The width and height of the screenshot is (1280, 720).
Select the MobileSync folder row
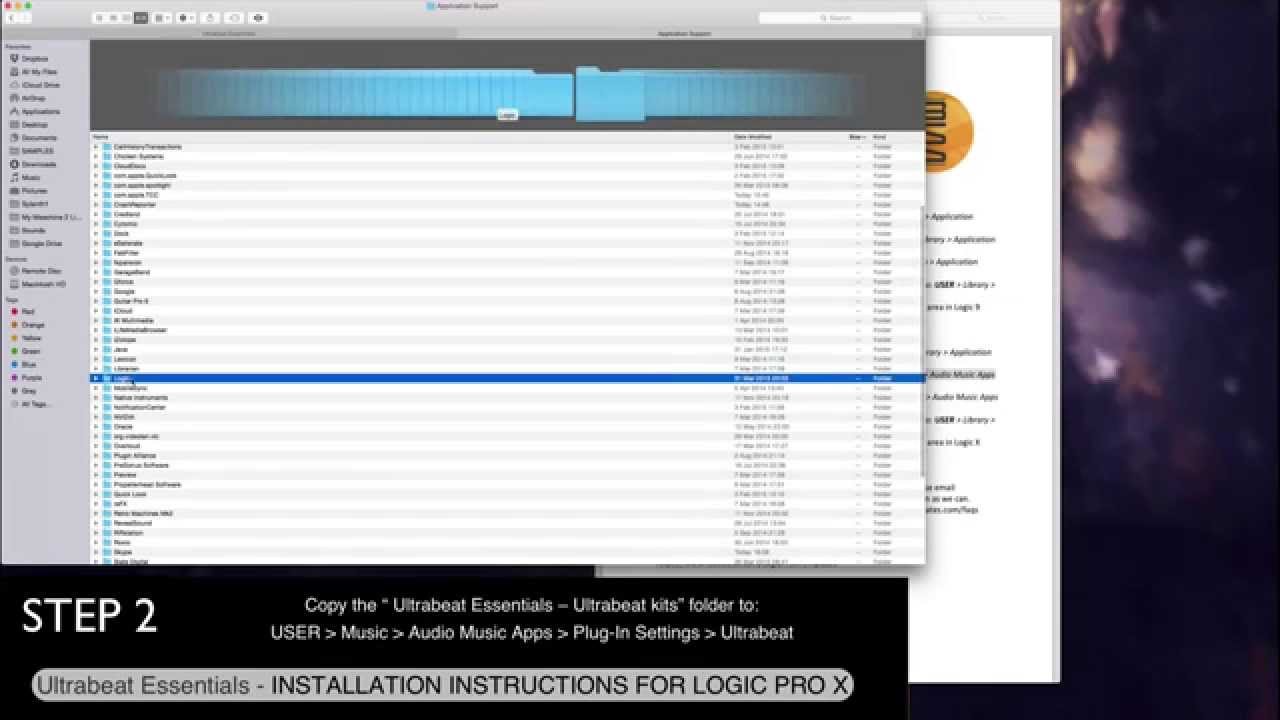506,388
